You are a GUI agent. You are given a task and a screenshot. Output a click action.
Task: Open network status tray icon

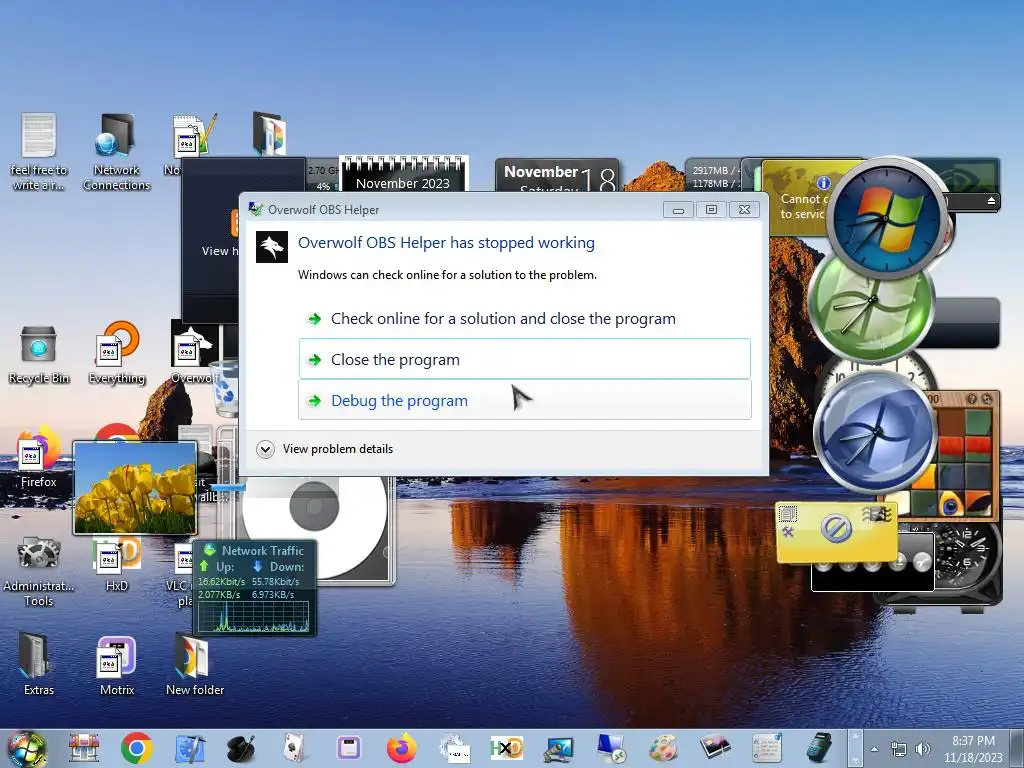(899, 750)
